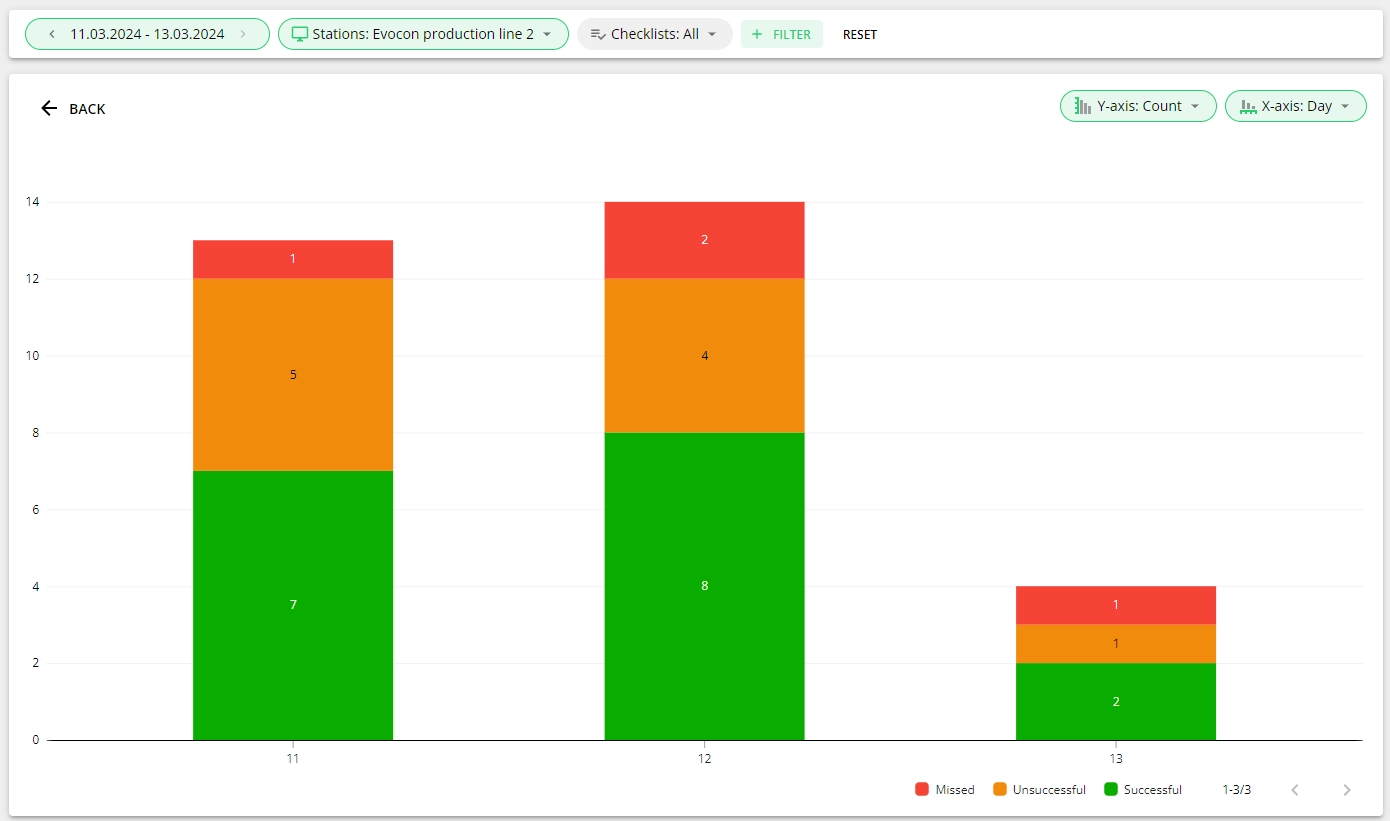The image size is (1390, 821).
Task: Click the Y-axis bar chart icon
Action: point(1082,106)
